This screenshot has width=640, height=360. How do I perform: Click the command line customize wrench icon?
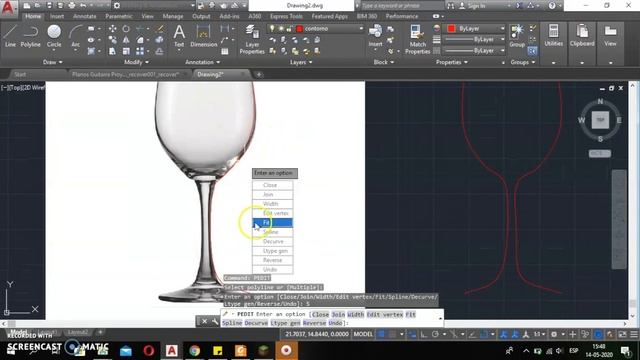(215, 322)
